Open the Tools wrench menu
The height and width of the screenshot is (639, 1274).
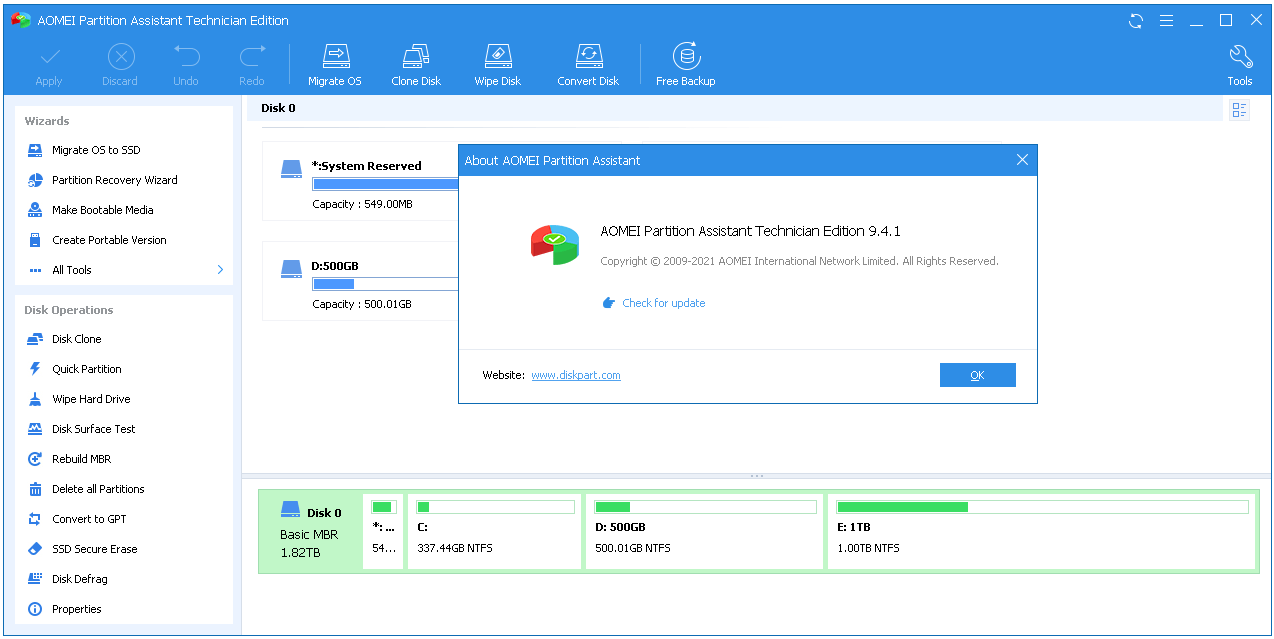(x=1240, y=66)
